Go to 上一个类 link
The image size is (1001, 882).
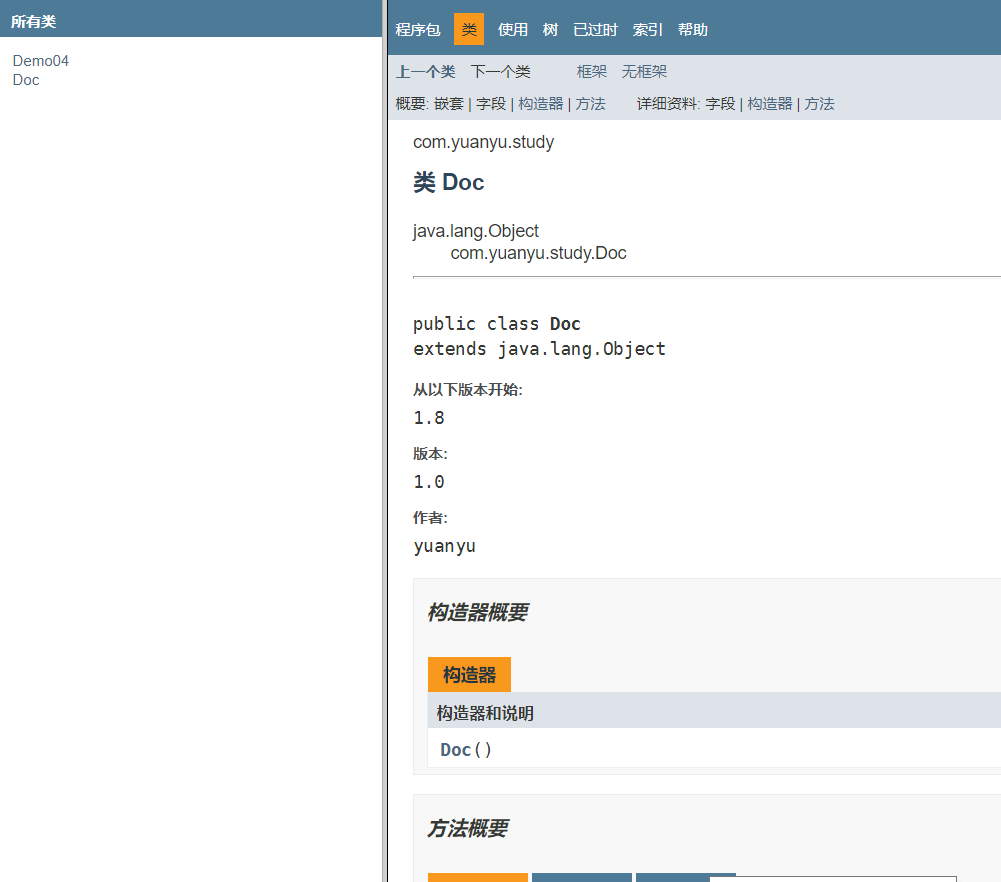pos(426,71)
